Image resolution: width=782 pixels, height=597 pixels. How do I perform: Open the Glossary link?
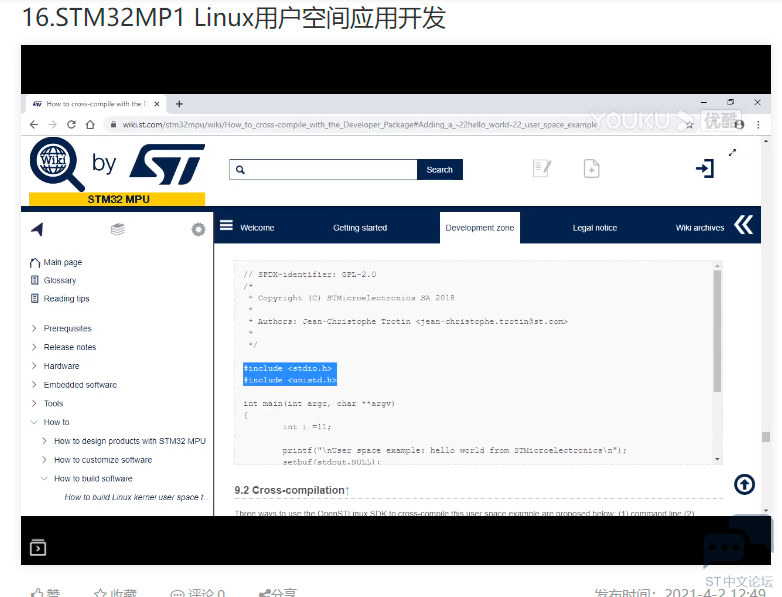(60, 280)
